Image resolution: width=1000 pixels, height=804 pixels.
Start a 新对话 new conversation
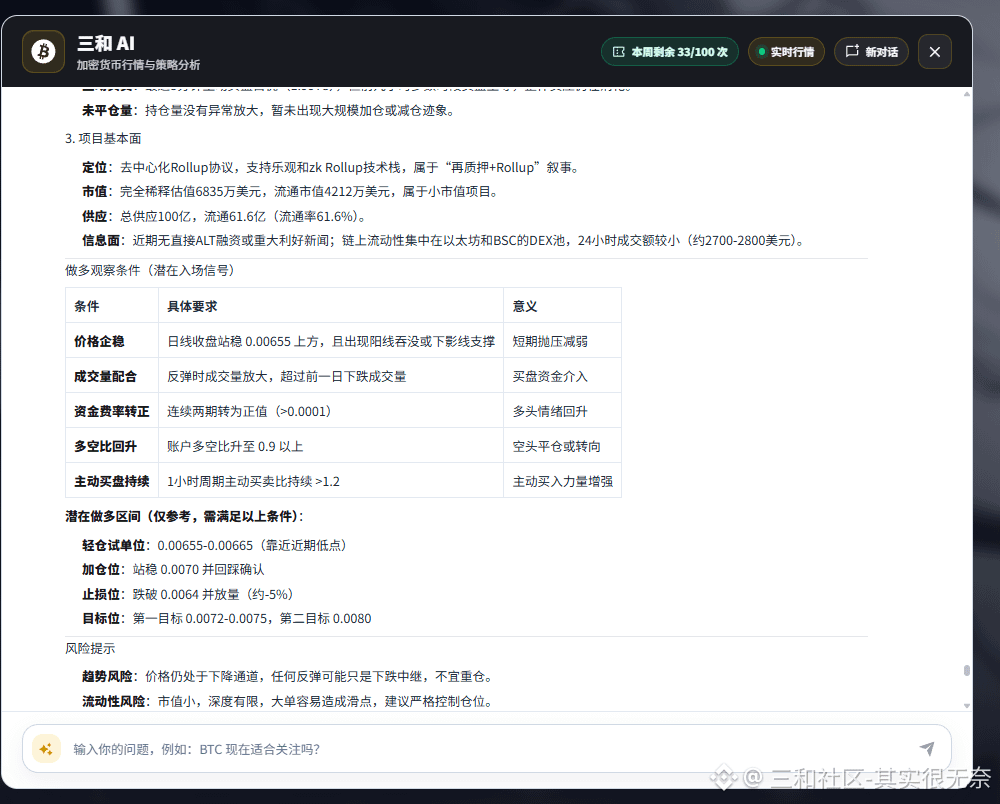(871, 52)
